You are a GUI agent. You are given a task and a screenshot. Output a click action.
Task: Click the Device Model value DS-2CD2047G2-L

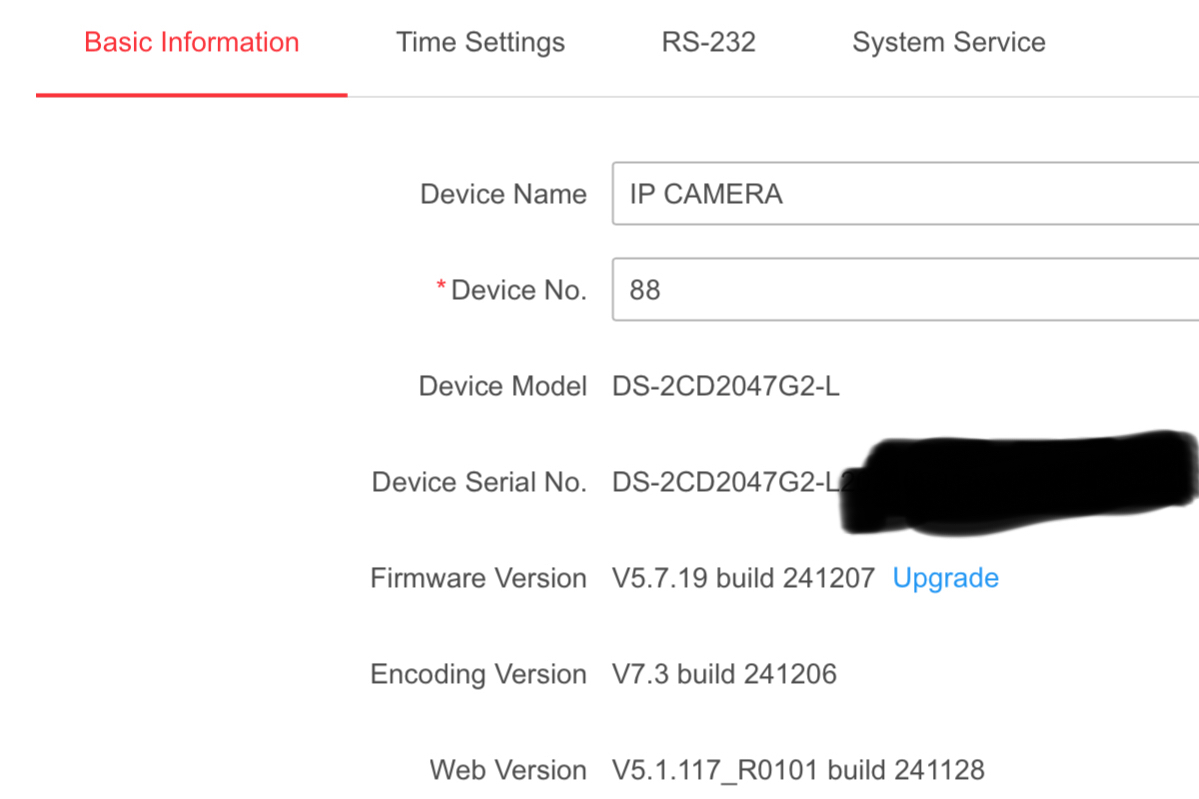tap(726, 386)
